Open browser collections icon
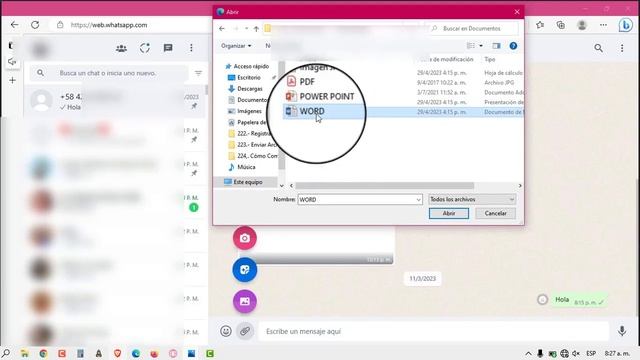The image size is (640, 360). 561,25
